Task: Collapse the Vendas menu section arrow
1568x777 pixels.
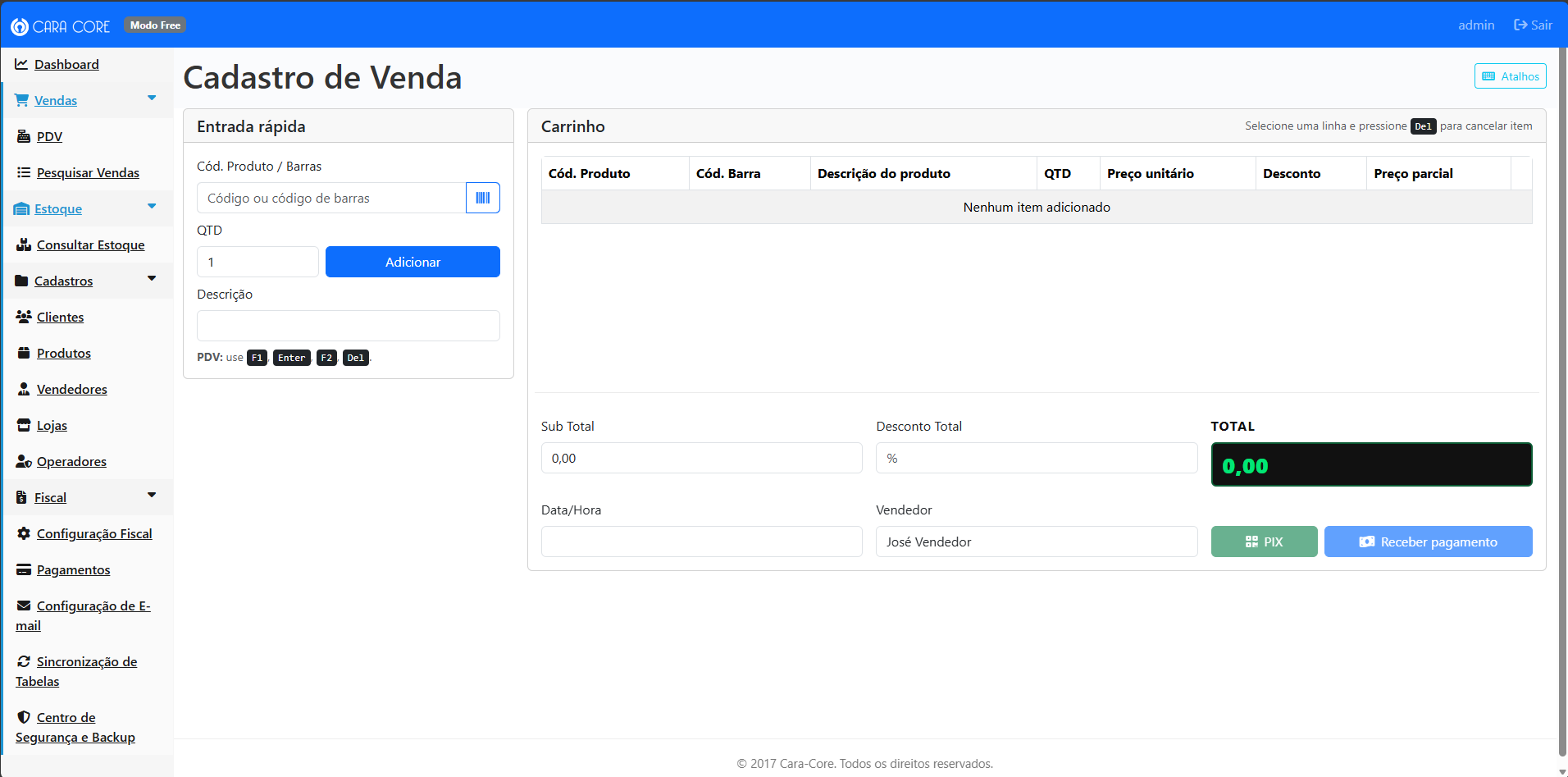Action: point(152,98)
